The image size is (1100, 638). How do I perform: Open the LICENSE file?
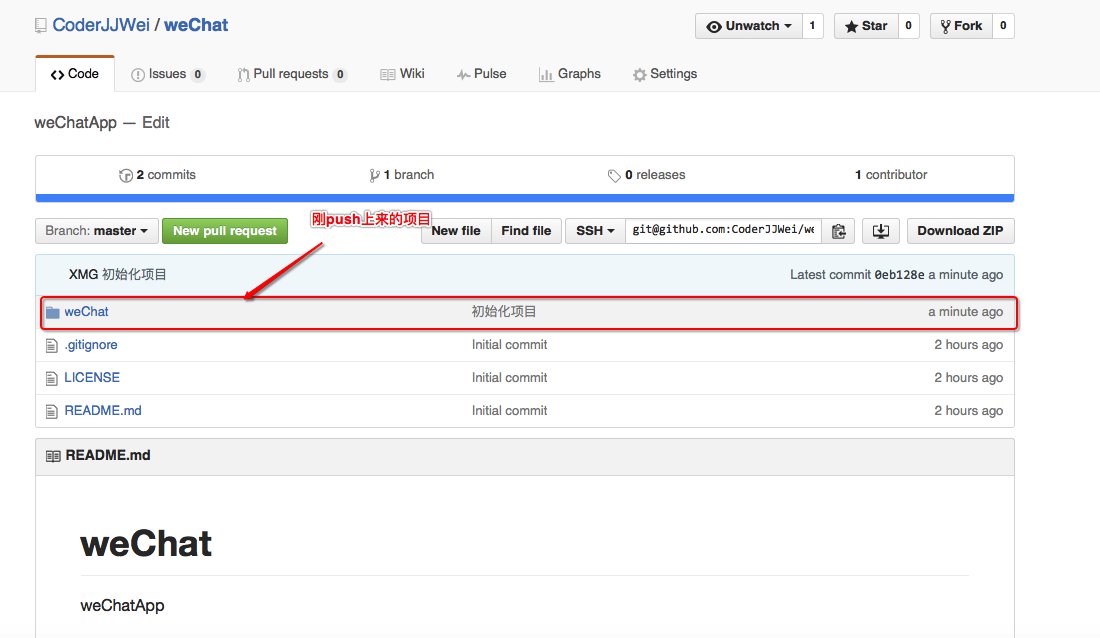click(x=92, y=378)
